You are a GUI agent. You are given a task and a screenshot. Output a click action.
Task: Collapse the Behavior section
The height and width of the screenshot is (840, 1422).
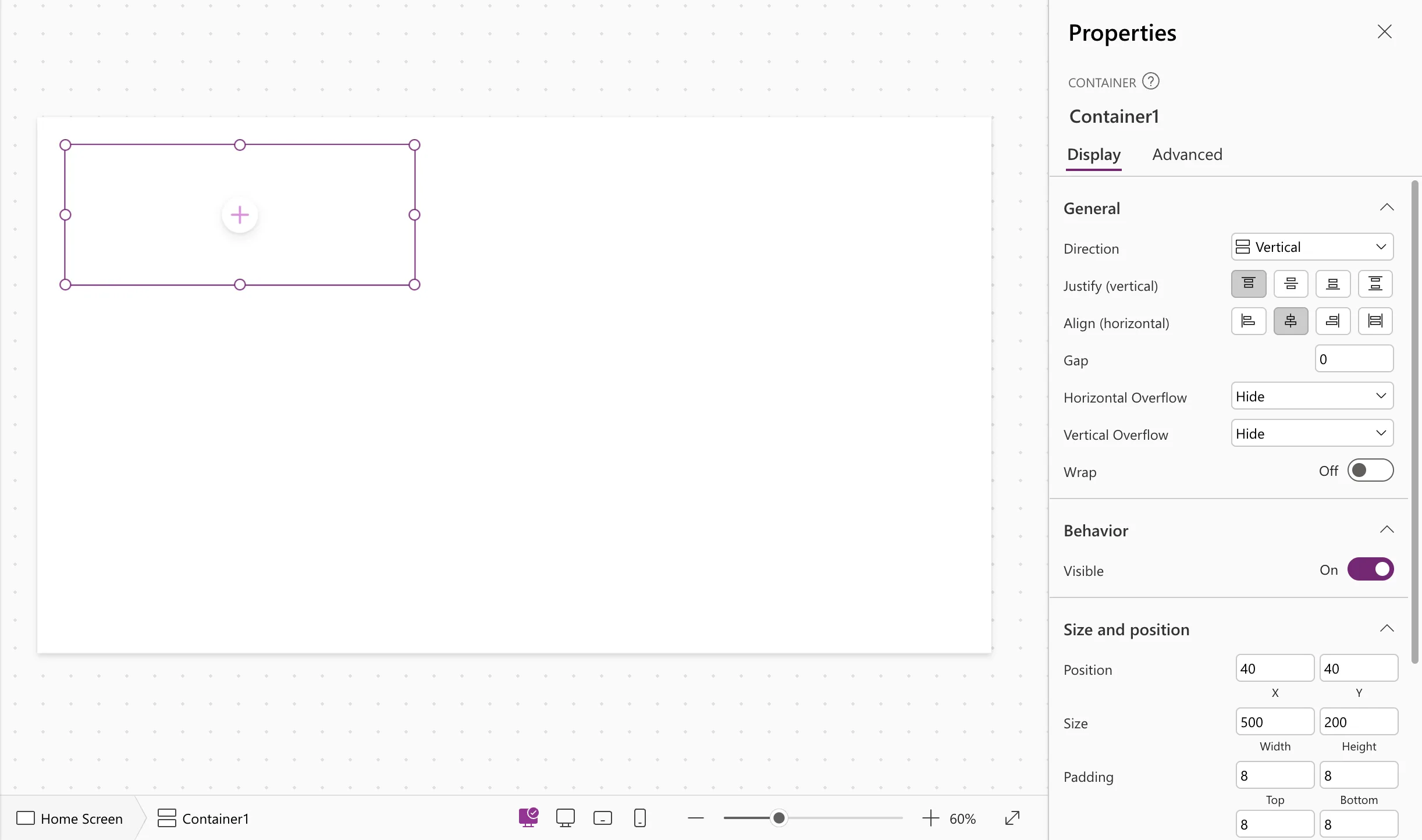(1387, 530)
